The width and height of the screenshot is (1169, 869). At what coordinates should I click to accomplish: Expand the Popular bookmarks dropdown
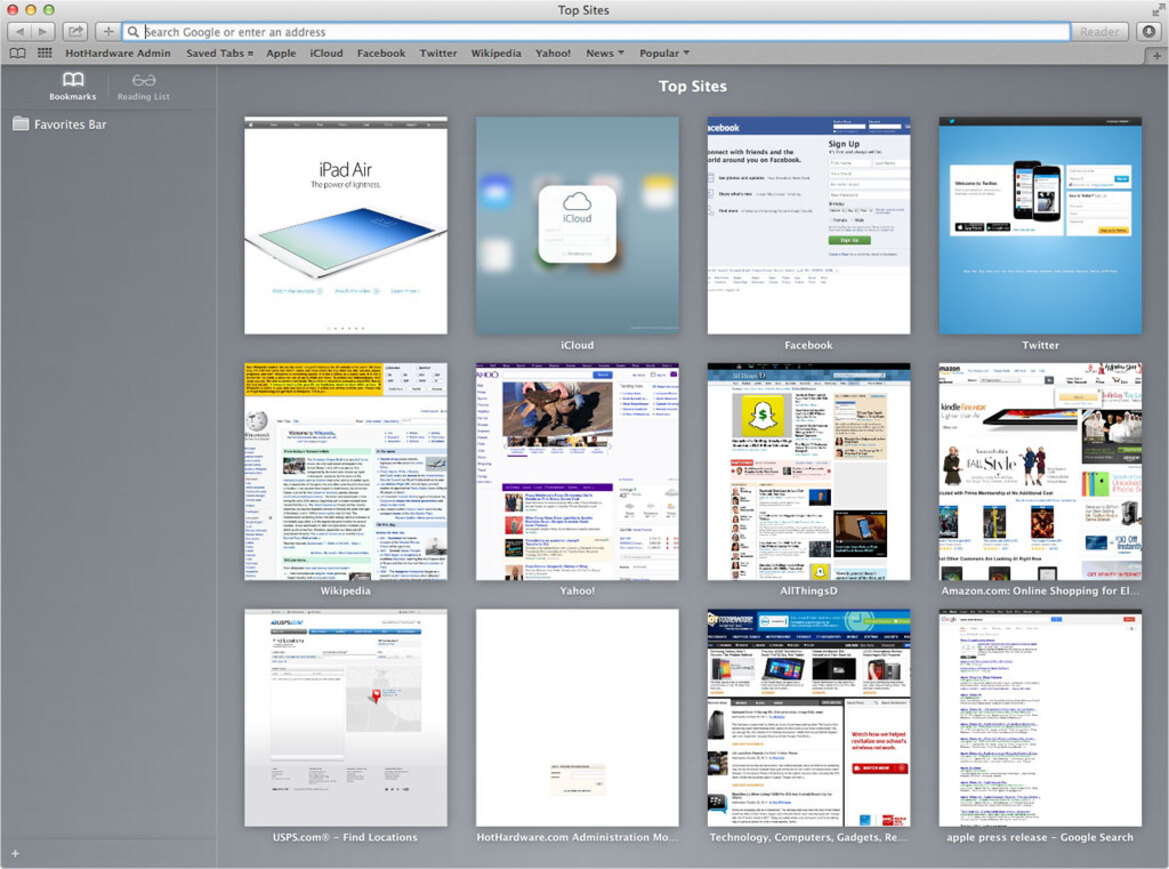point(664,53)
